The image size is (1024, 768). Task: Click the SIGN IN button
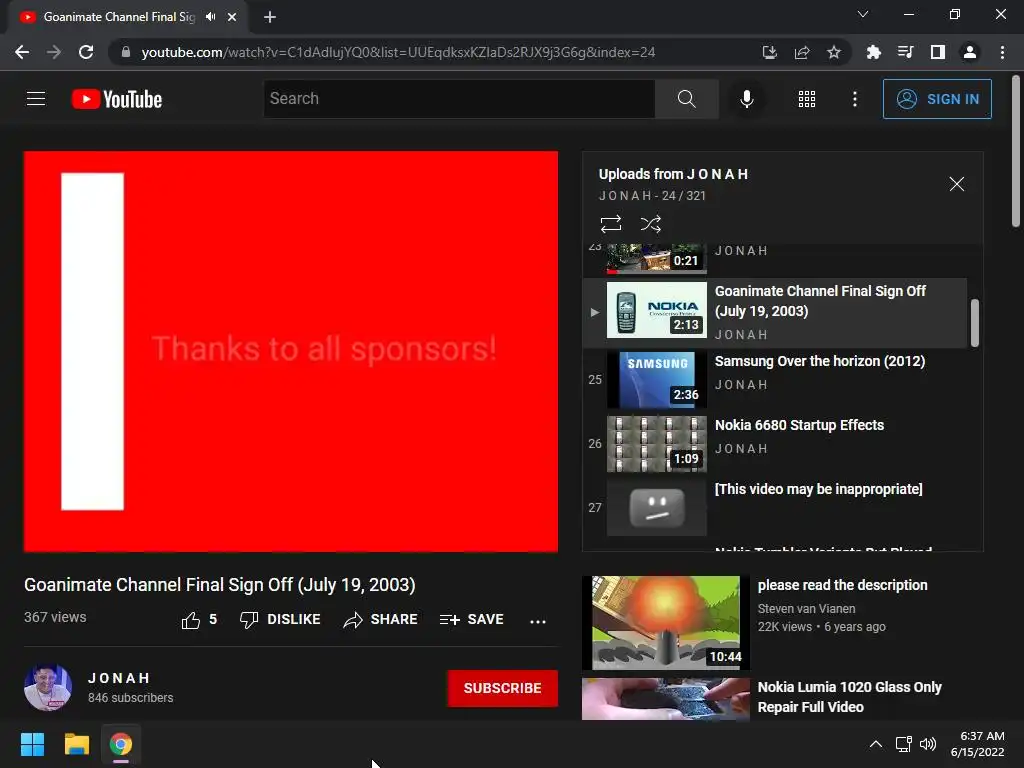click(937, 99)
